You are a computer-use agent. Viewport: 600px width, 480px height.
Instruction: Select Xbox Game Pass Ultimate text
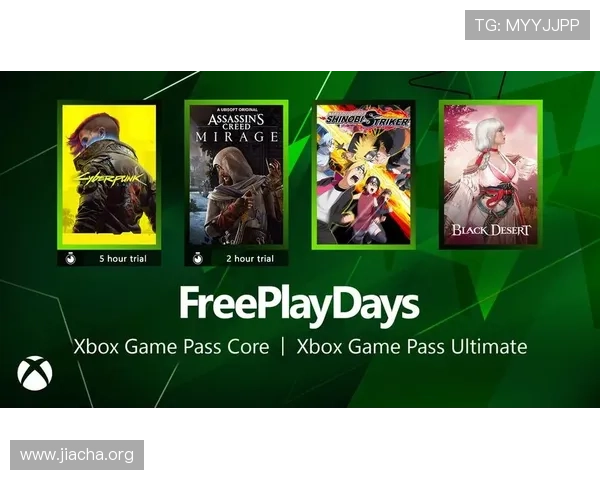(x=412, y=347)
